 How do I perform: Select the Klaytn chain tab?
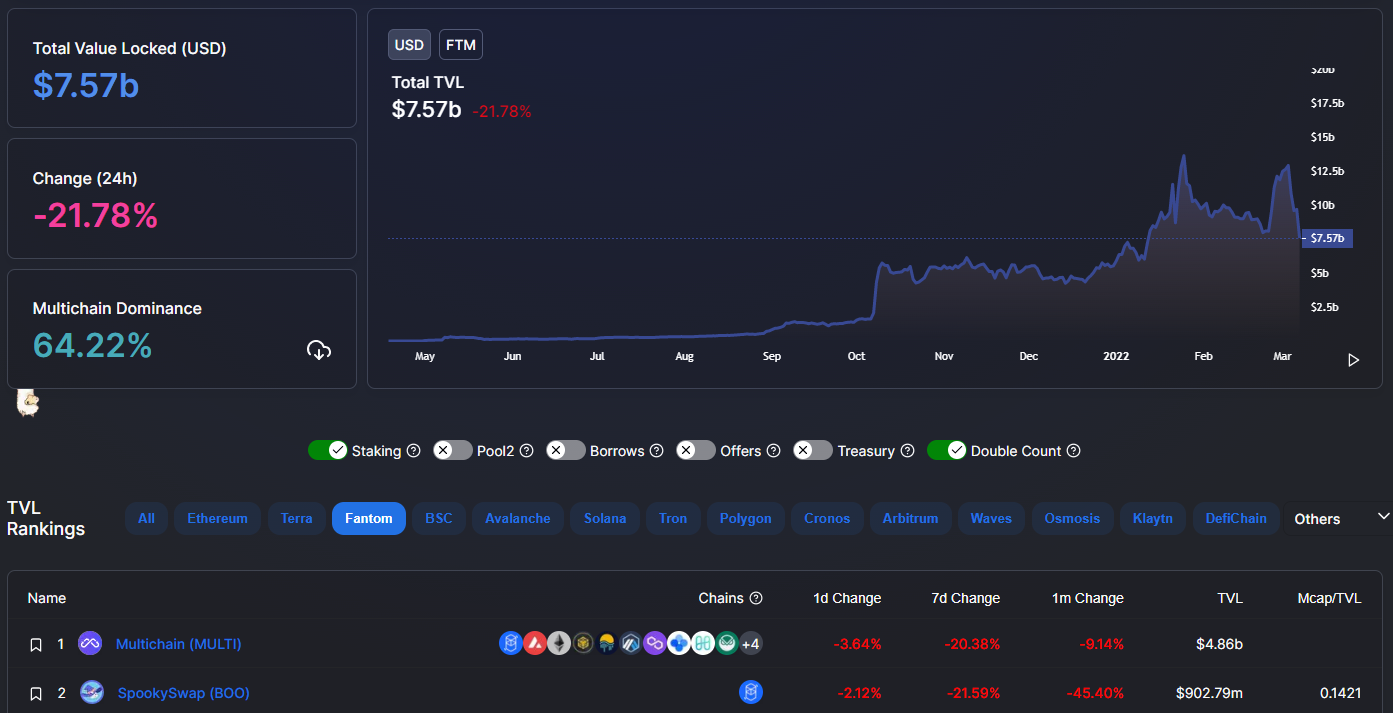click(1153, 518)
